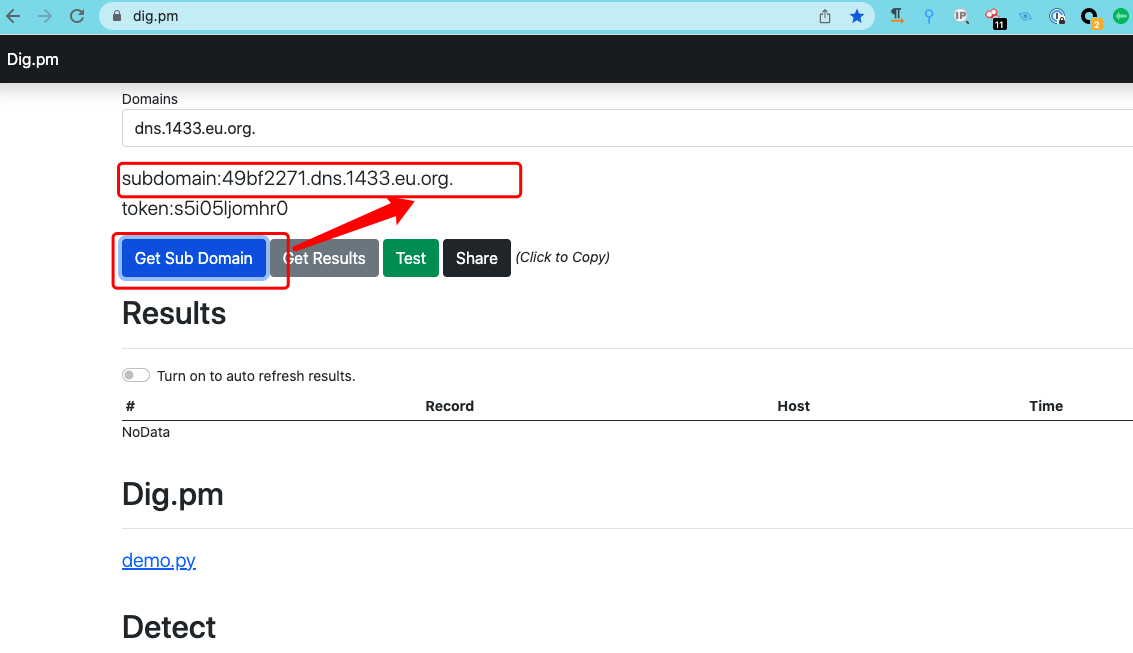Open the red extension with 11 badge
This screenshot has height=653, width=1133.
click(993, 16)
